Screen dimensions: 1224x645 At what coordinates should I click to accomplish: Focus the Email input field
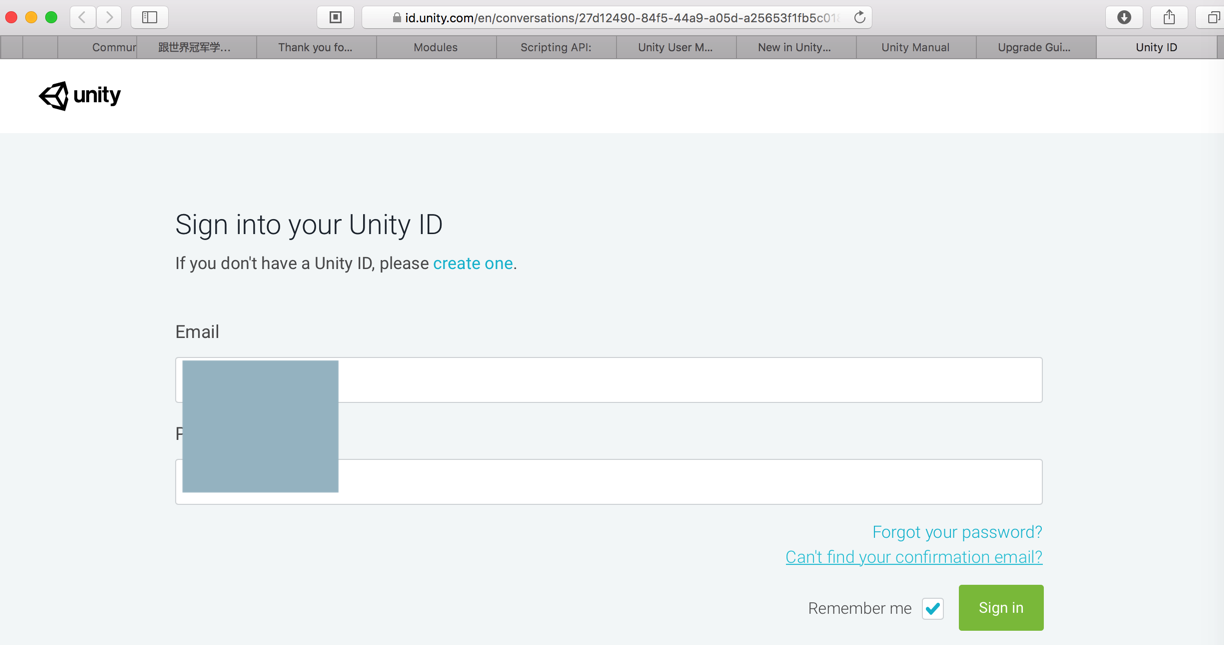[609, 380]
